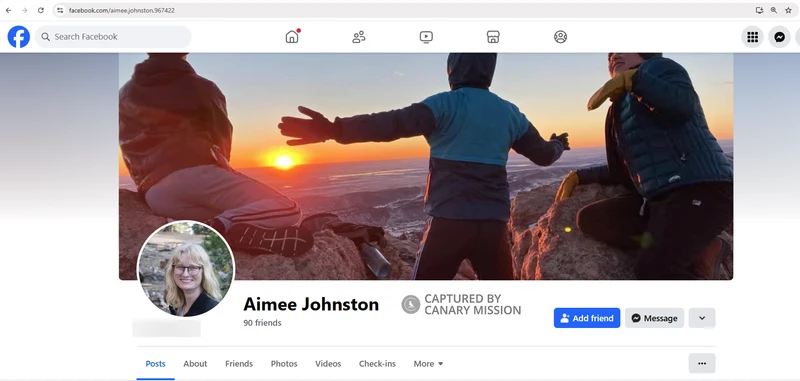Bookmark this page with the star icon

pos(788,10)
